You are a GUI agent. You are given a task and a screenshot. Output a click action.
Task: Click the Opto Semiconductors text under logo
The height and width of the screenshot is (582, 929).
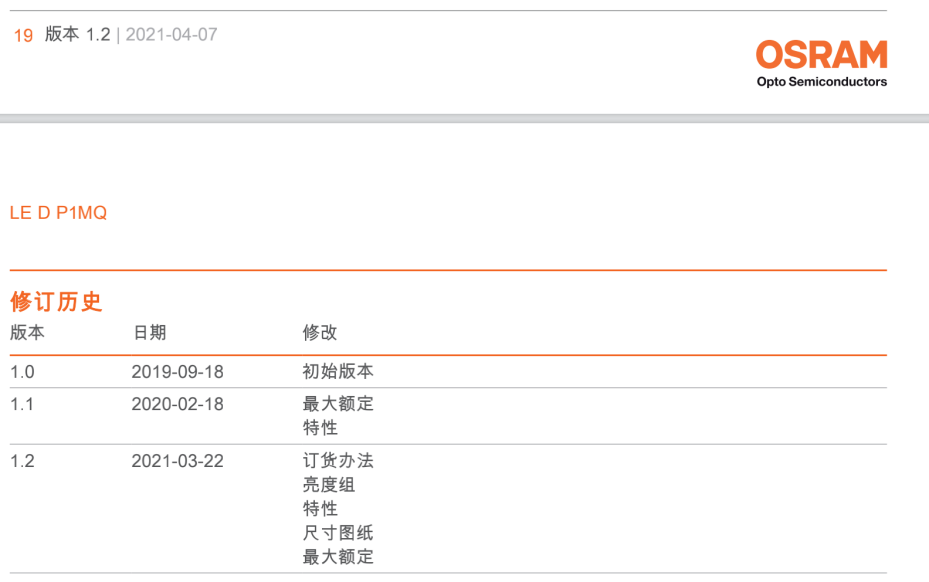coord(822,82)
